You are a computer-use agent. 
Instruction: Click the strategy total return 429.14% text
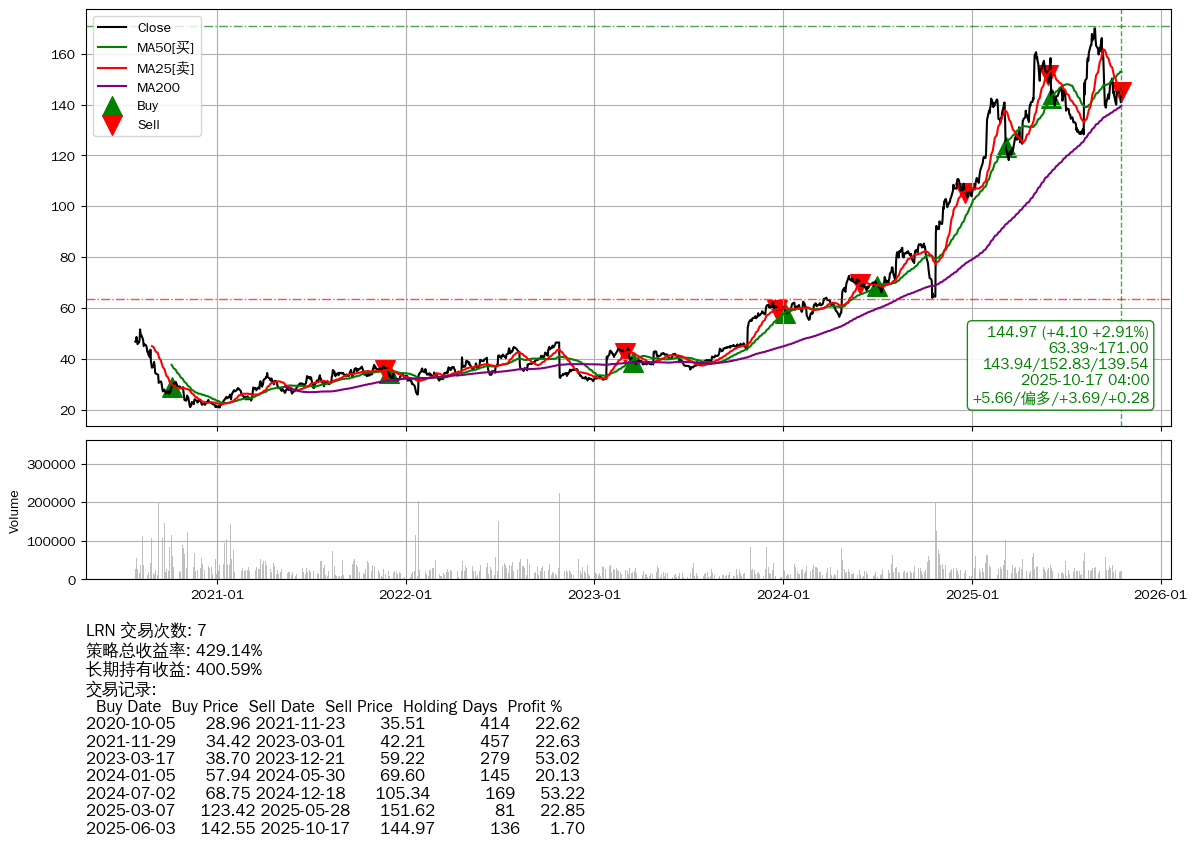click(x=174, y=650)
